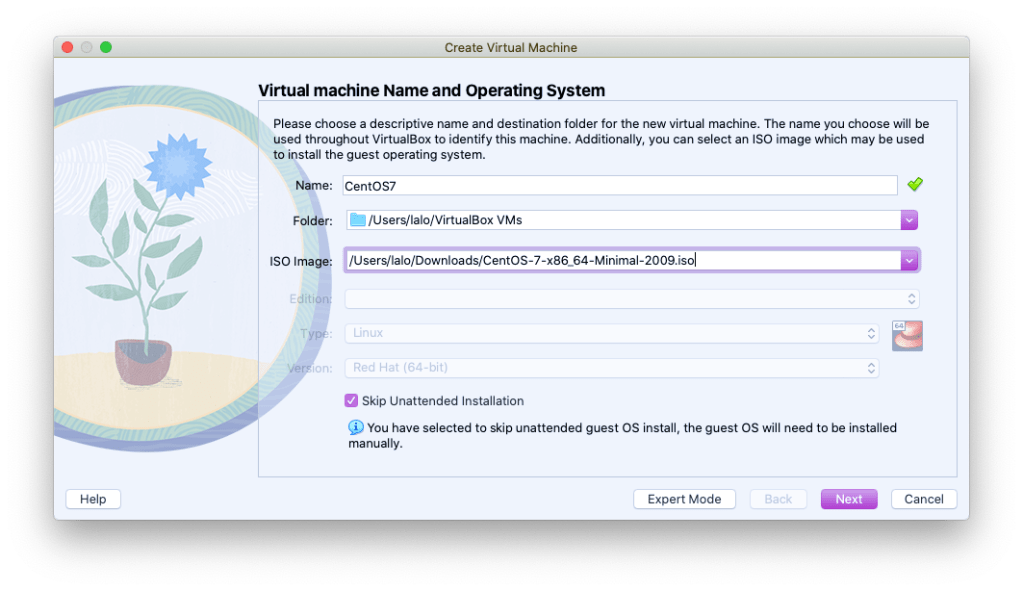Click the Help button

pos(93,499)
